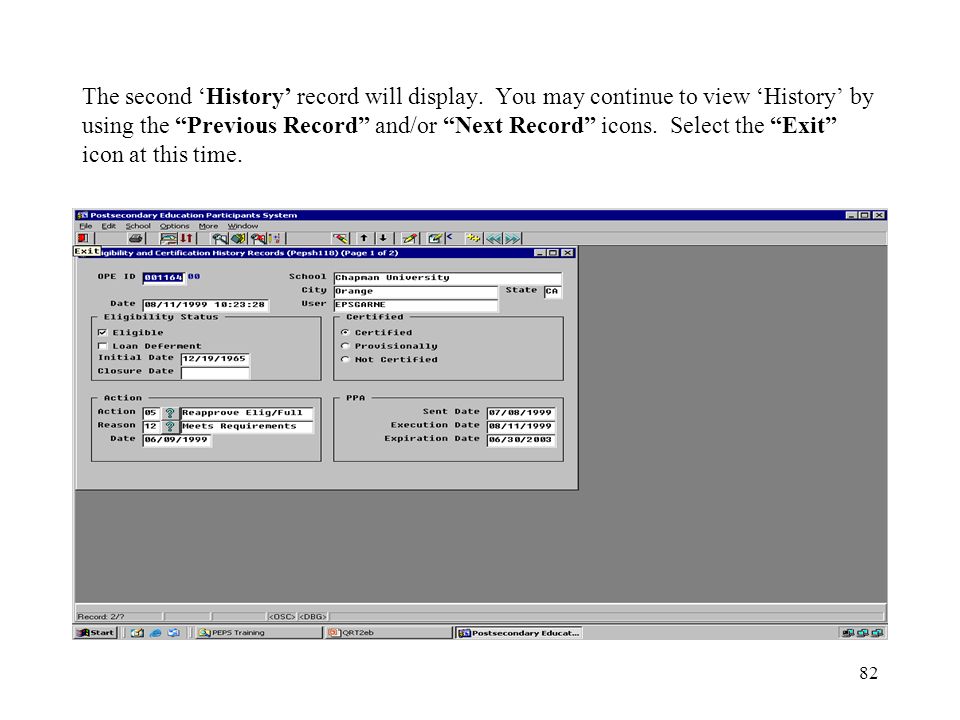
Task: Click the Execution Date field 08/11/1999
Action: click(x=521, y=426)
